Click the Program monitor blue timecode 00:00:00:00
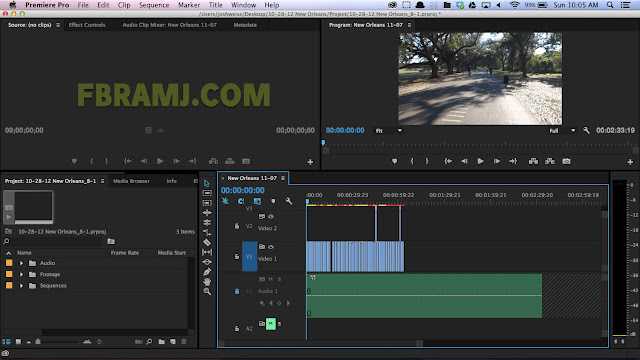This screenshot has height=360, width=640. point(345,131)
